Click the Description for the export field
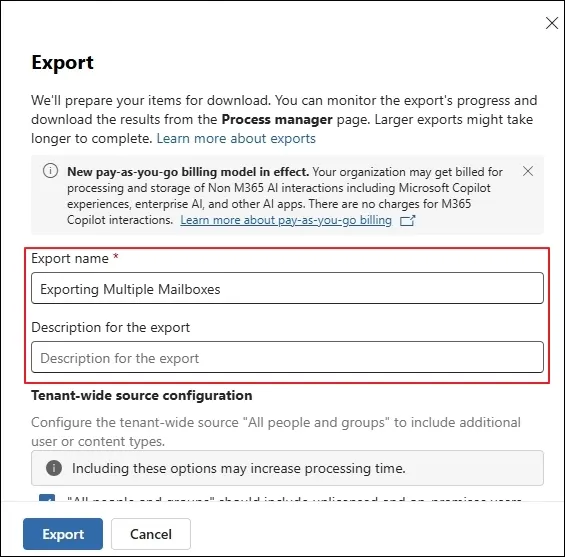Viewport: 565px width, 557px height. click(287, 357)
